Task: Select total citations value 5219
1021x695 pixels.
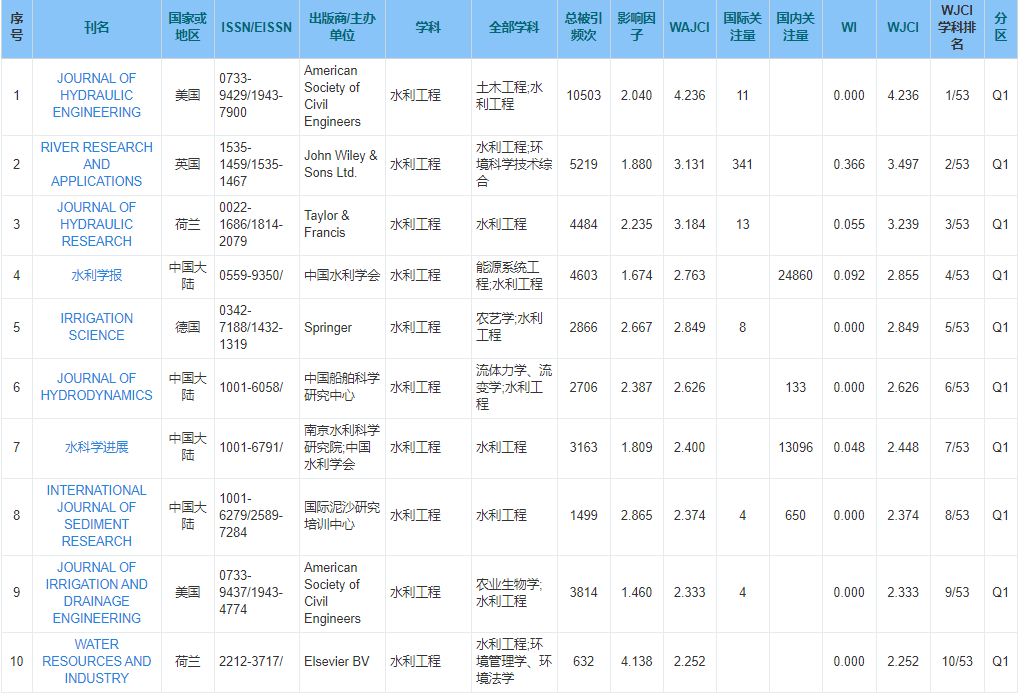Action: (583, 165)
